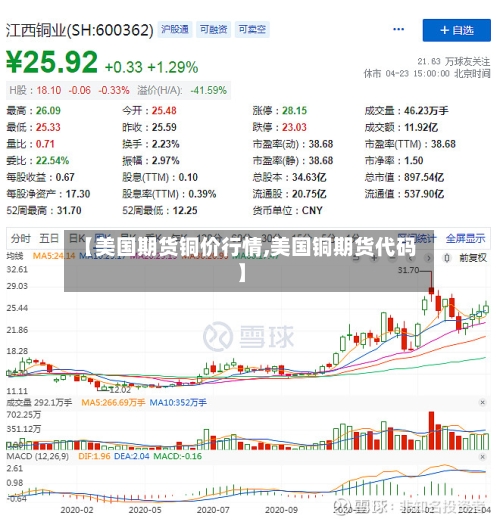Click the settings icon left of 前复权
Screen dimensions: 500x522
[447, 258]
